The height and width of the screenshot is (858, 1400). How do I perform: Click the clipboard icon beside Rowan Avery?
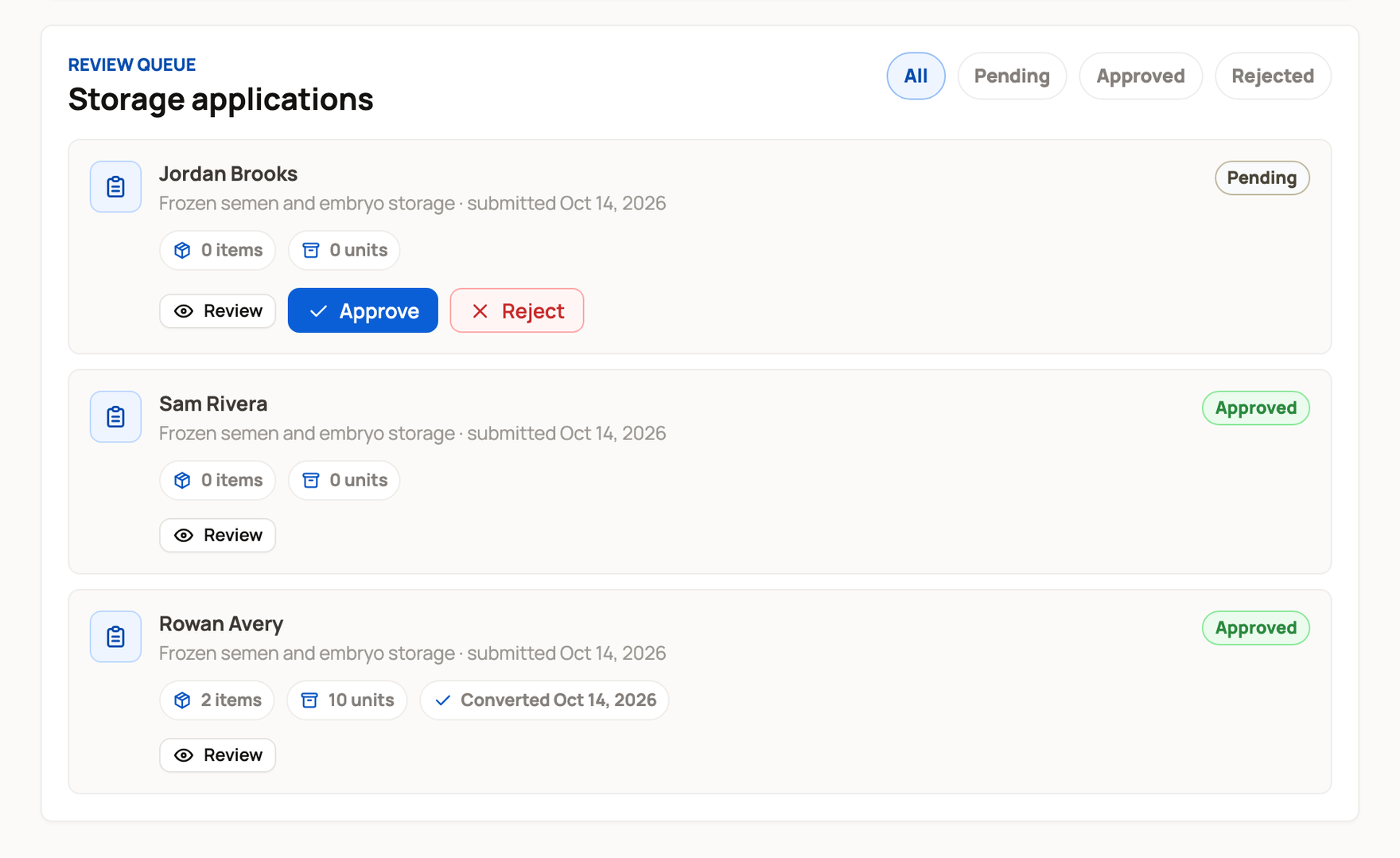click(x=115, y=637)
